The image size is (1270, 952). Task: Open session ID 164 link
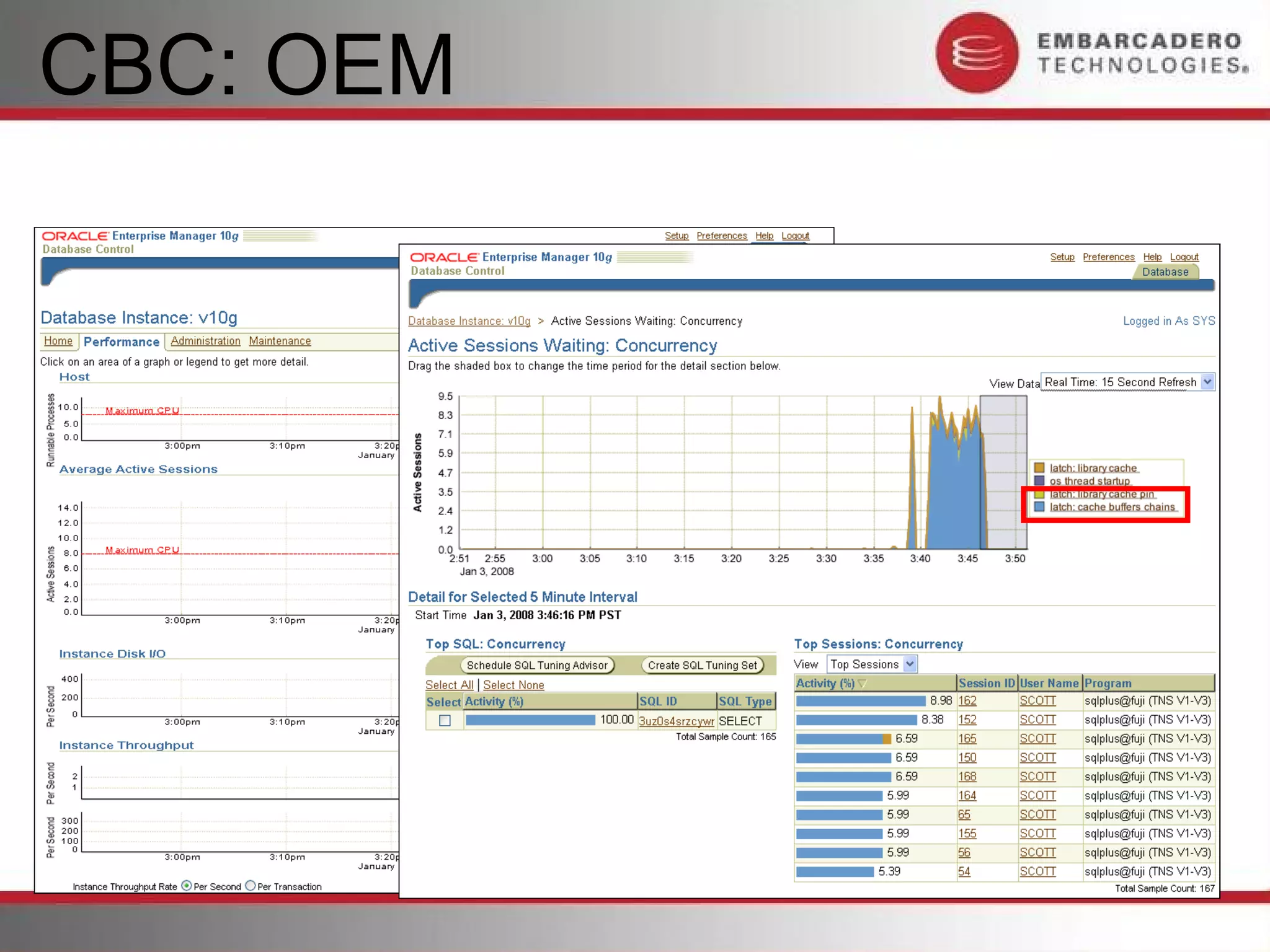pos(967,795)
